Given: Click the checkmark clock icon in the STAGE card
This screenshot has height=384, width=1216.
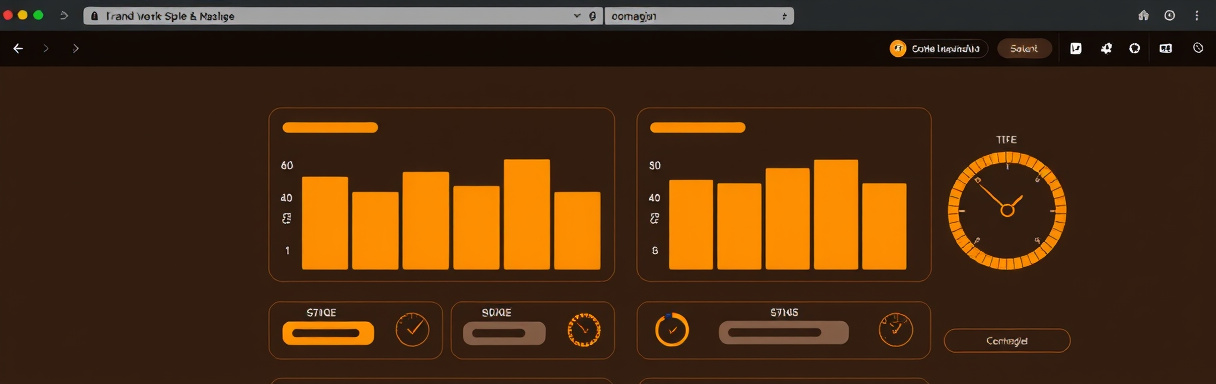Looking at the screenshot, I should click(412, 329).
